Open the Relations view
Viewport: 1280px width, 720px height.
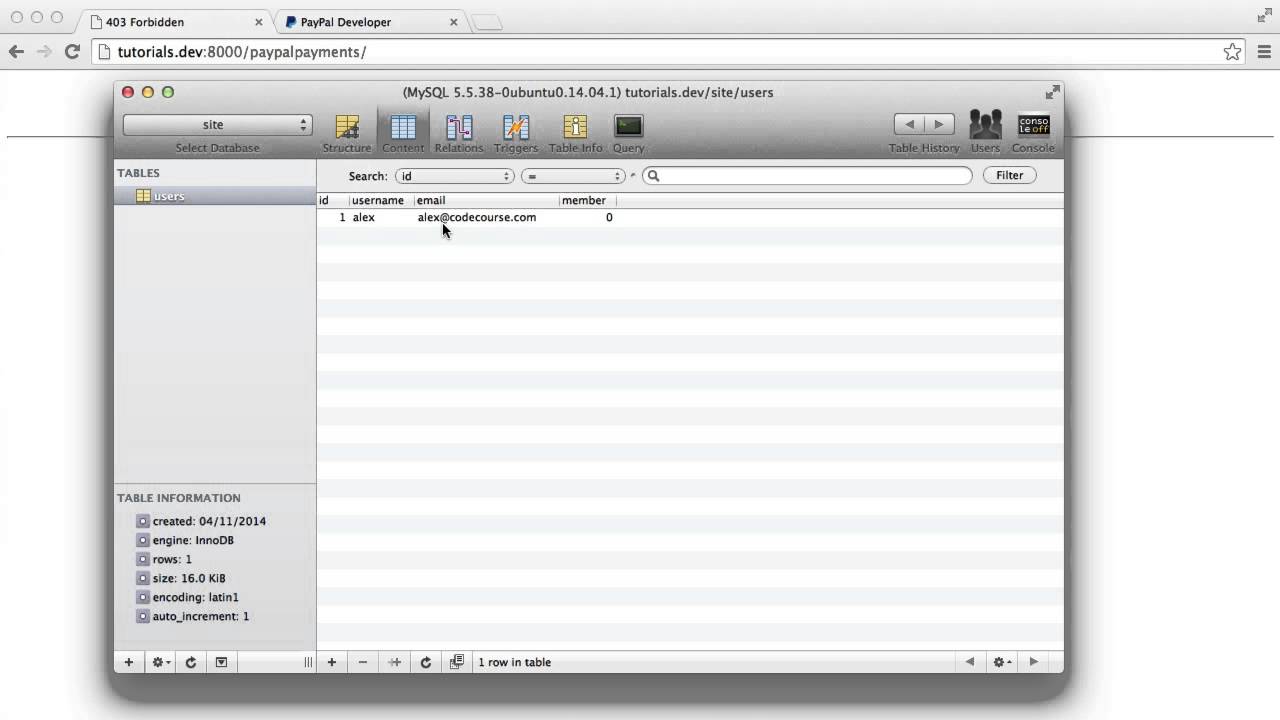pos(459,133)
